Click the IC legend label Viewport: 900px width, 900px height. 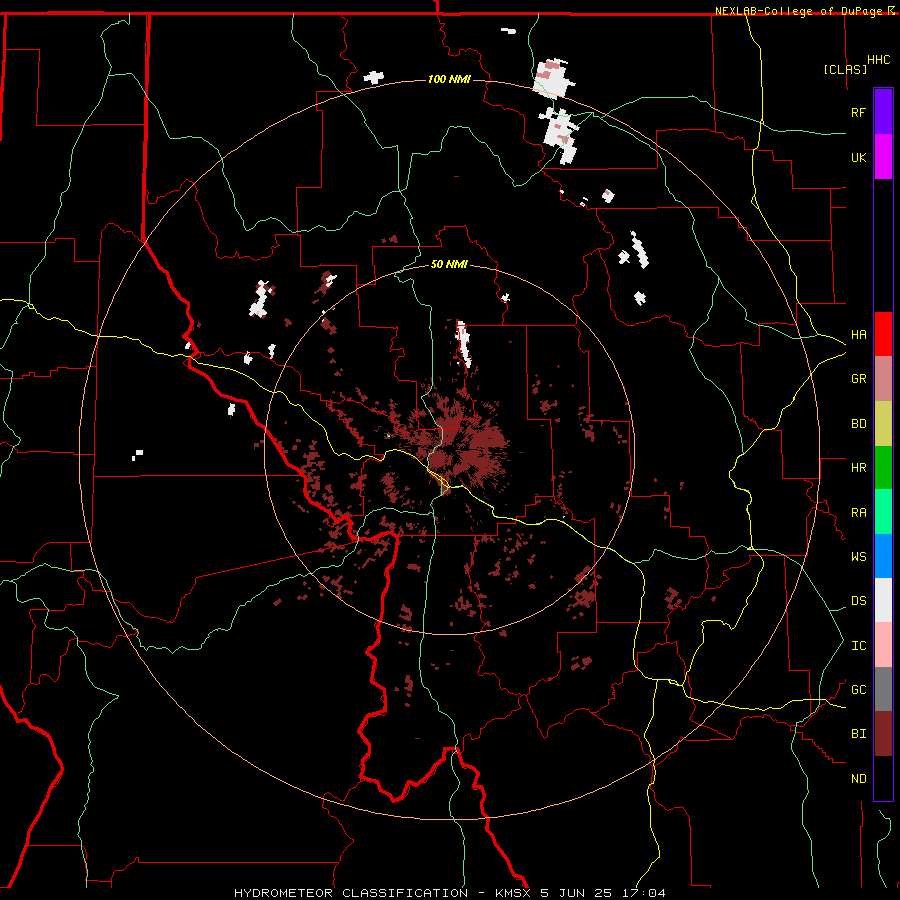pyautogui.click(x=859, y=646)
